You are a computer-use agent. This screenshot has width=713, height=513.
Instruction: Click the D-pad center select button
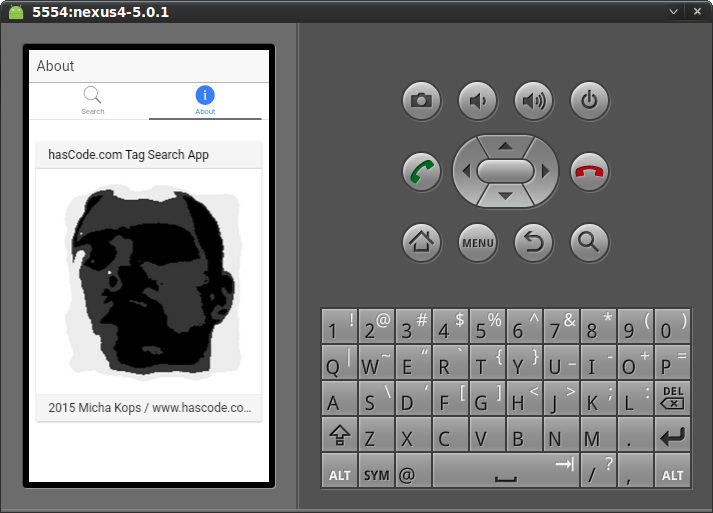505,171
